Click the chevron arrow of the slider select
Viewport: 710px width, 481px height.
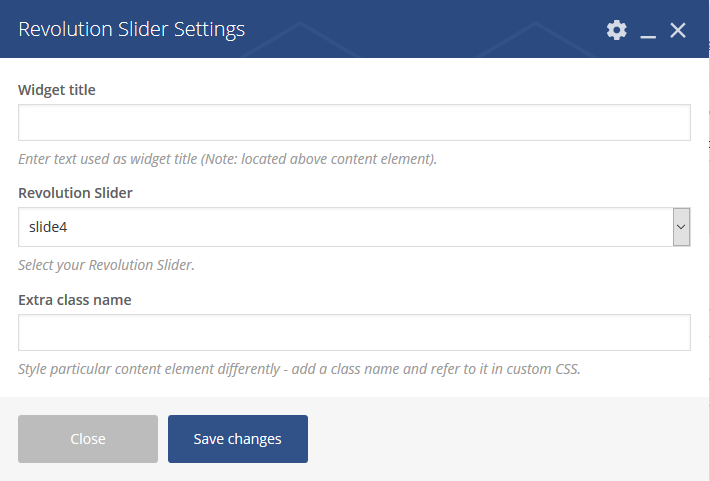click(x=681, y=227)
